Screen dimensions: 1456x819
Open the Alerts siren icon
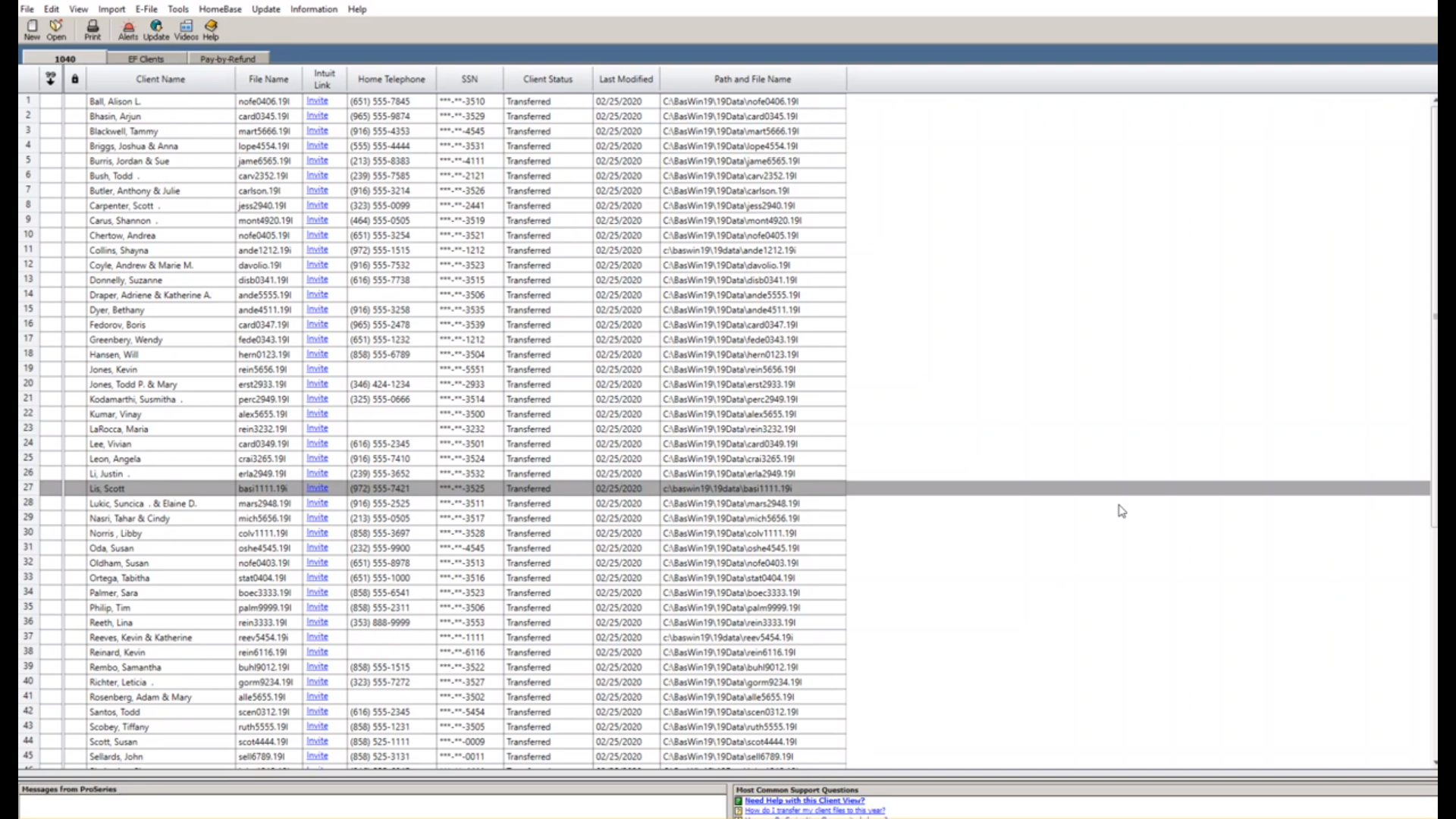[x=127, y=29]
